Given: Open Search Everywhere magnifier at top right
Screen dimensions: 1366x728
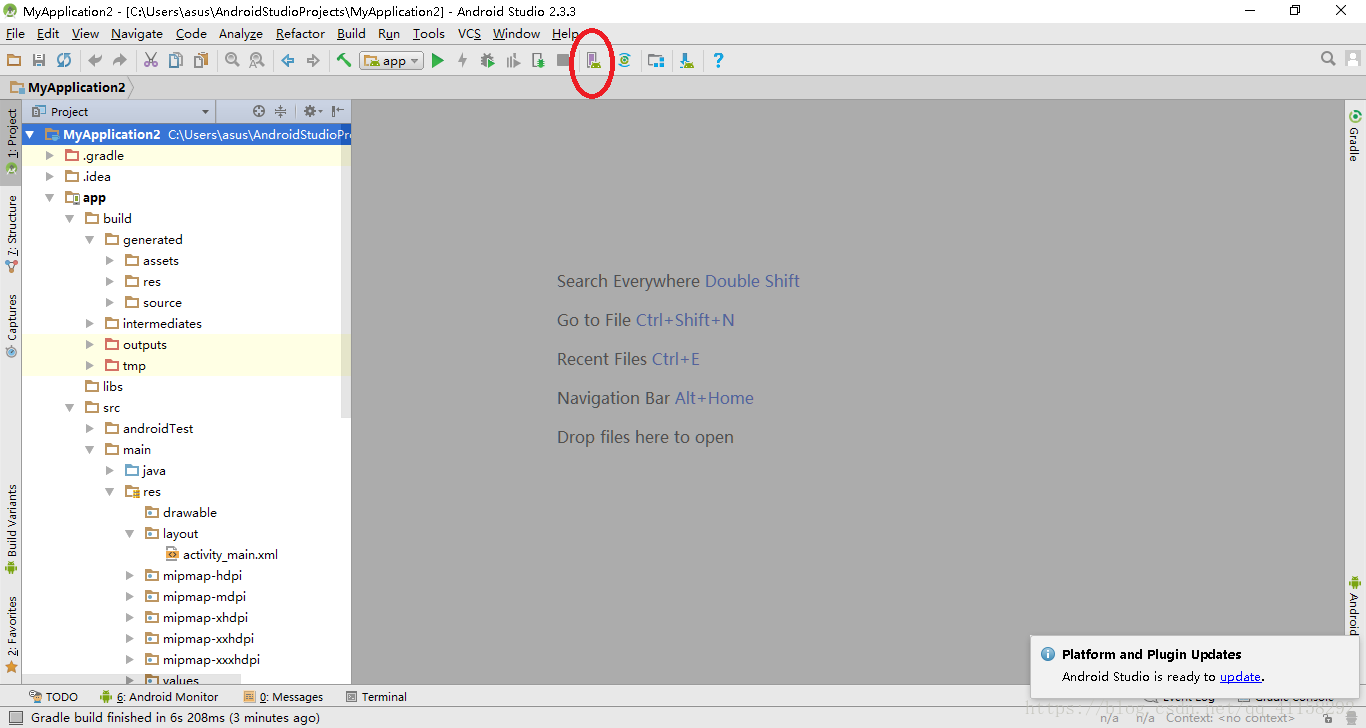Looking at the screenshot, I should (1328, 59).
